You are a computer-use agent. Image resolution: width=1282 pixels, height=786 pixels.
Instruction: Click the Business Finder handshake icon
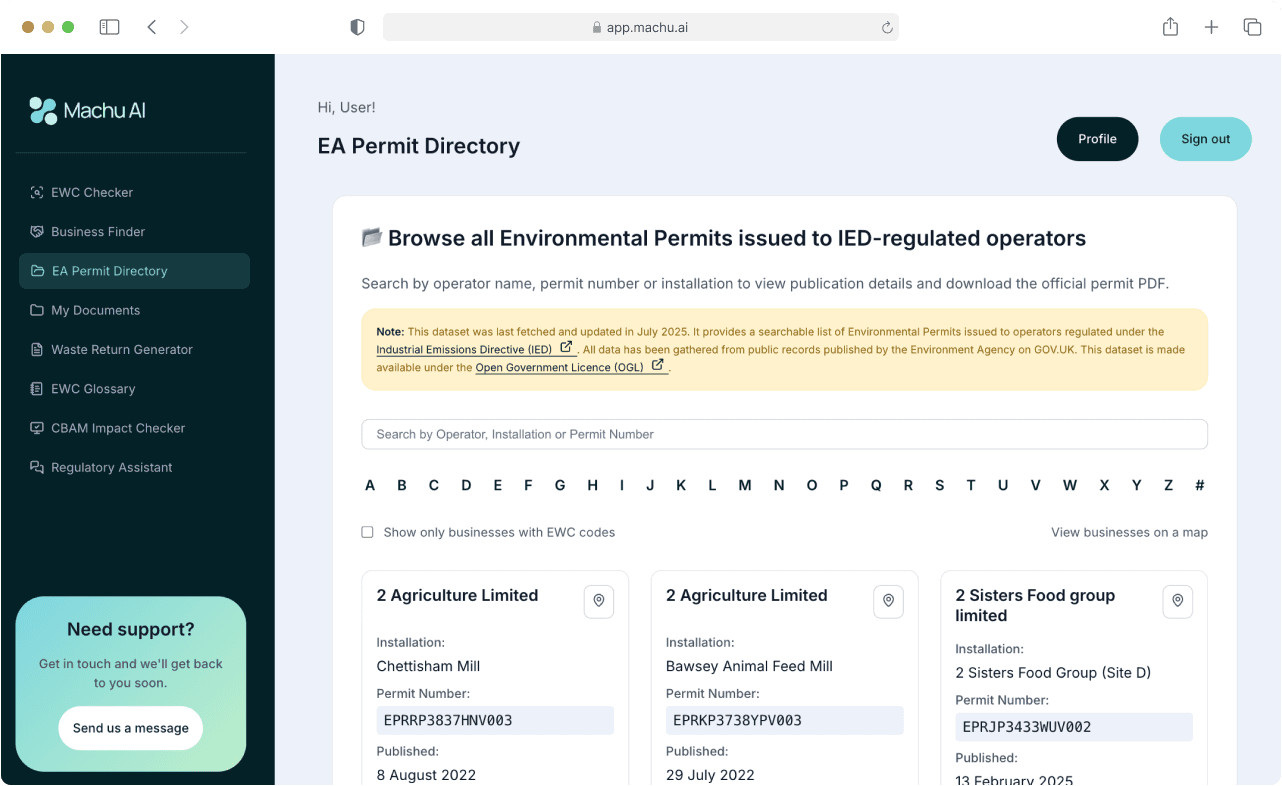pos(37,231)
